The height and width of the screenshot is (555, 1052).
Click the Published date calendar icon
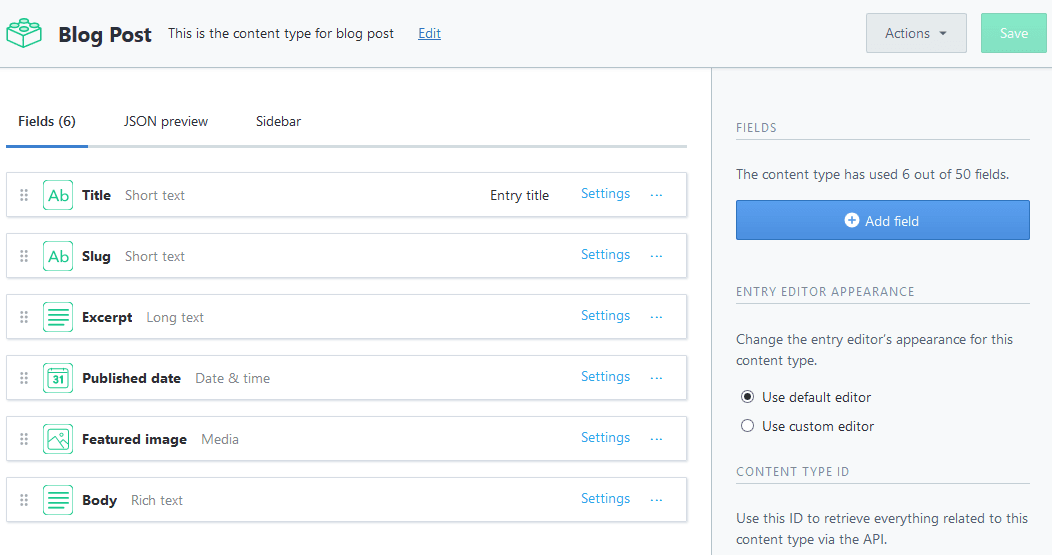point(58,378)
